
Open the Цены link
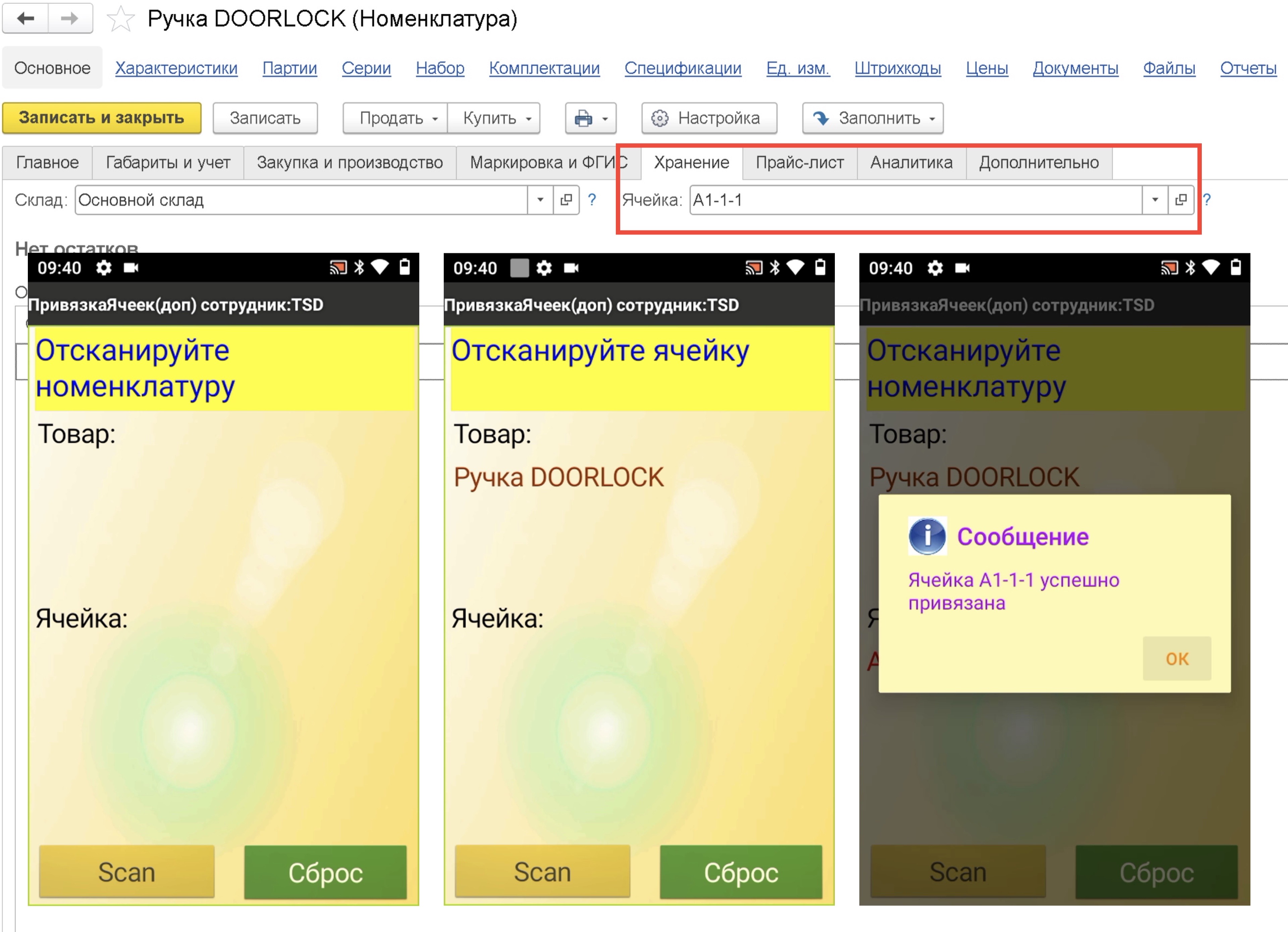[987, 68]
